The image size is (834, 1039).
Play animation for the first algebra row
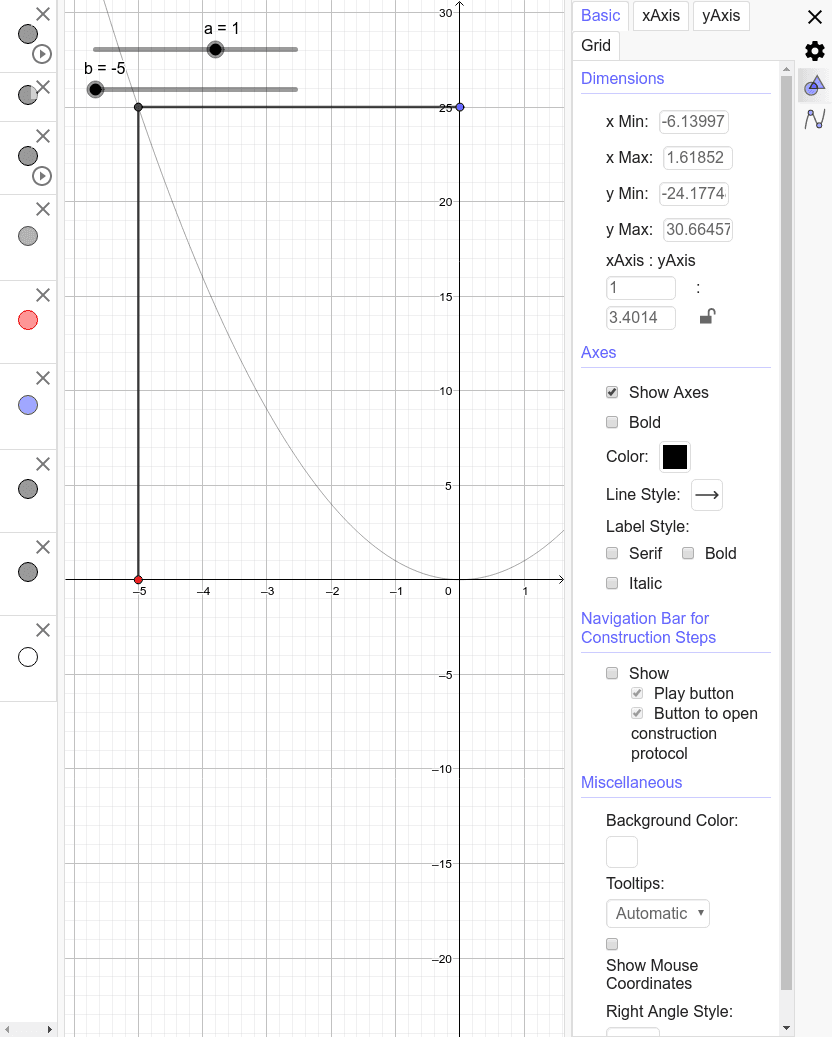[42, 54]
